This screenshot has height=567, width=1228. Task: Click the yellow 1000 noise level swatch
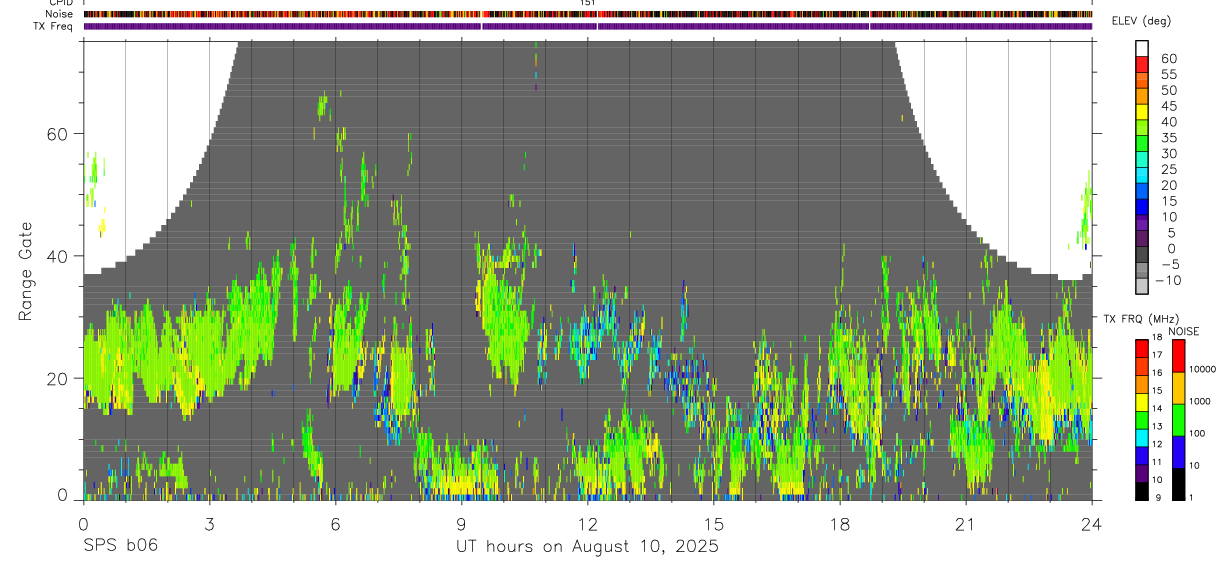(1177, 387)
